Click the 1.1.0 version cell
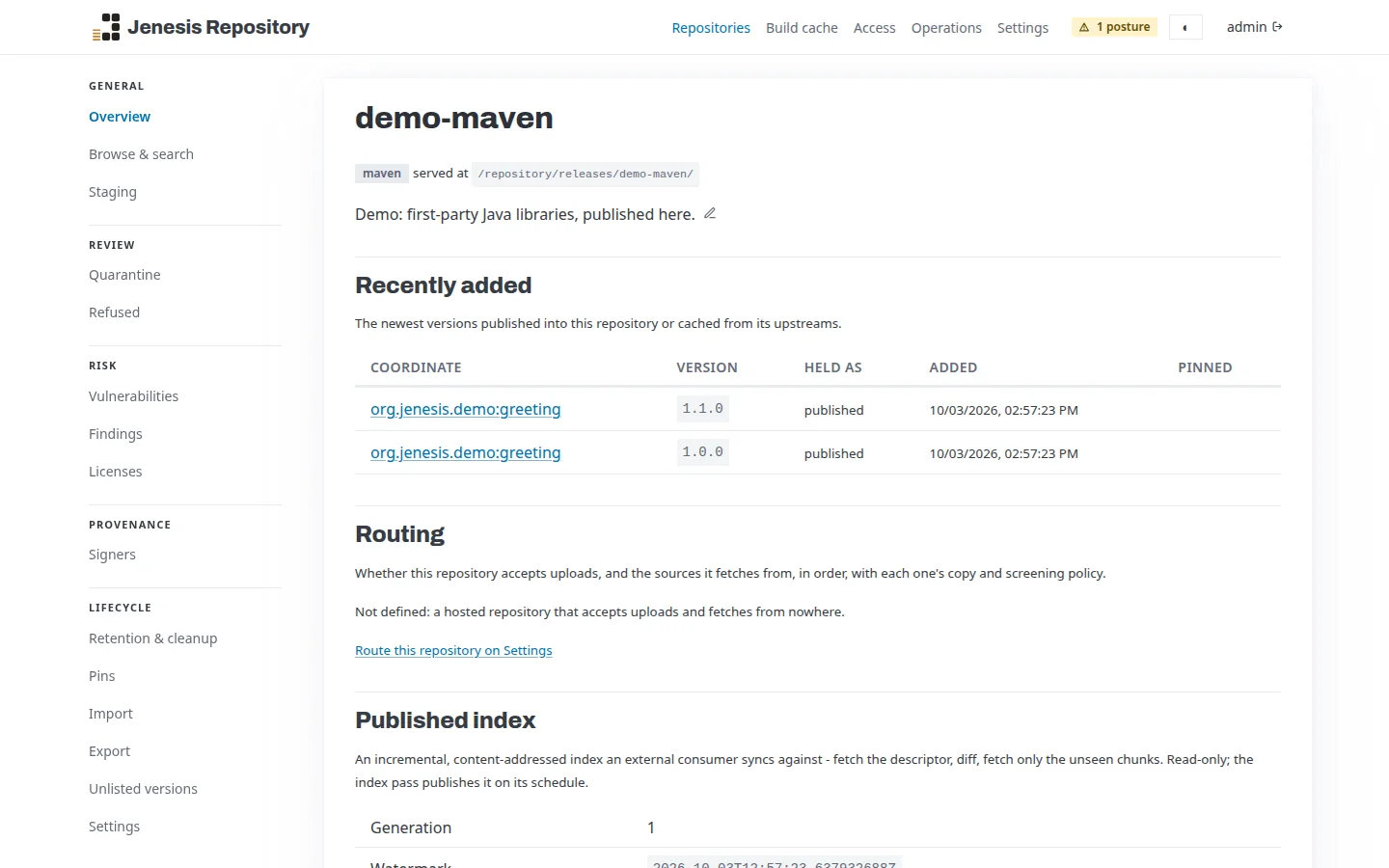This screenshot has height=868, width=1389. coord(702,409)
